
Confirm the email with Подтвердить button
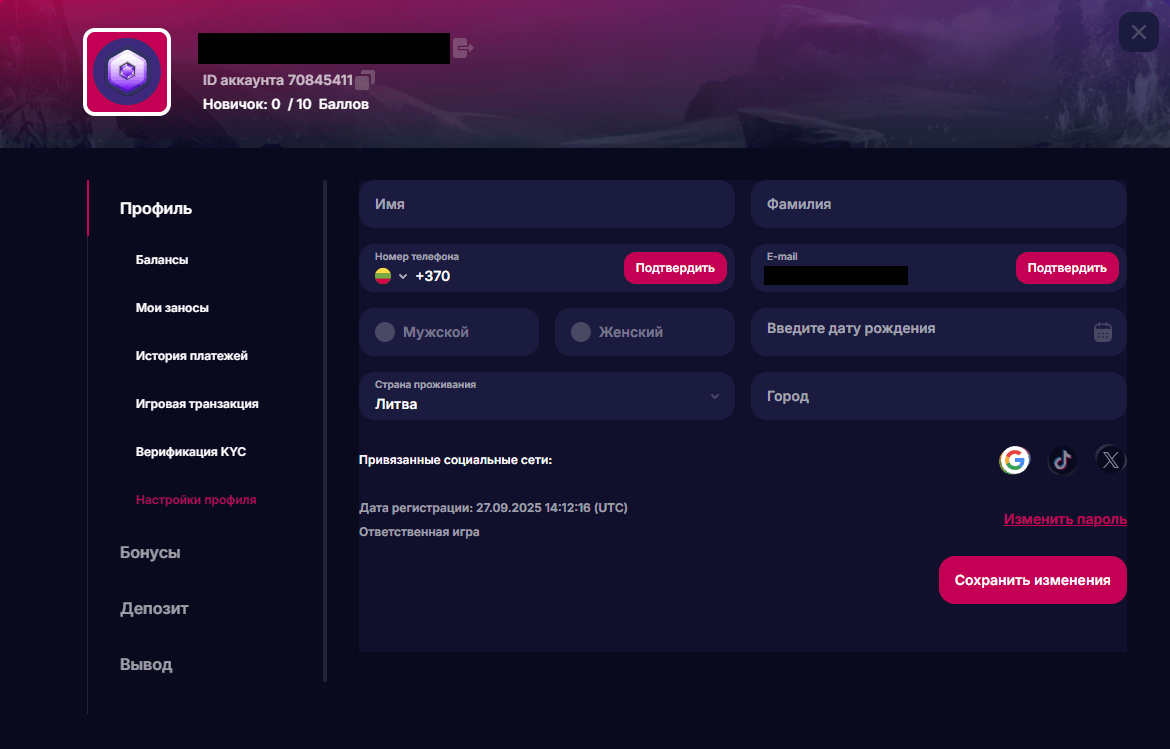pyautogui.click(x=1067, y=267)
